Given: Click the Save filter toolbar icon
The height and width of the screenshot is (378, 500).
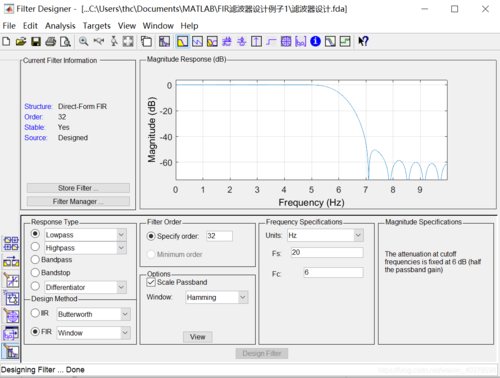Looking at the screenshot, I should (36, 42).
